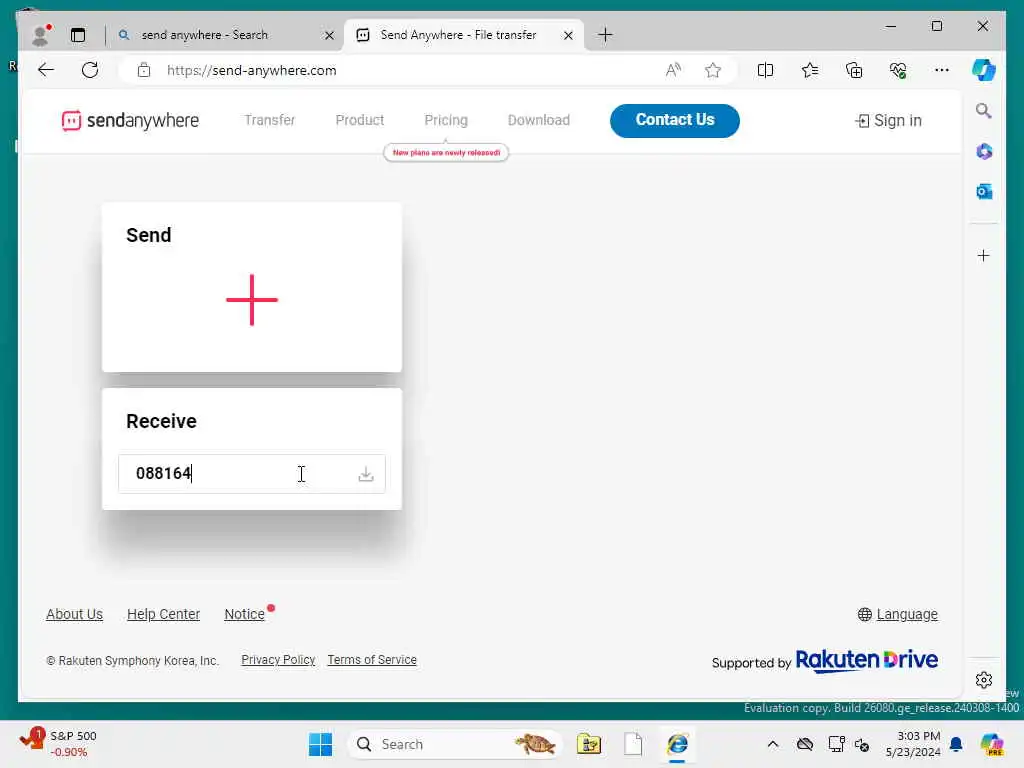Open the Product menu item
This screenshot has height=768, width=1024.
pyautogui.click(x=360, y=120)
